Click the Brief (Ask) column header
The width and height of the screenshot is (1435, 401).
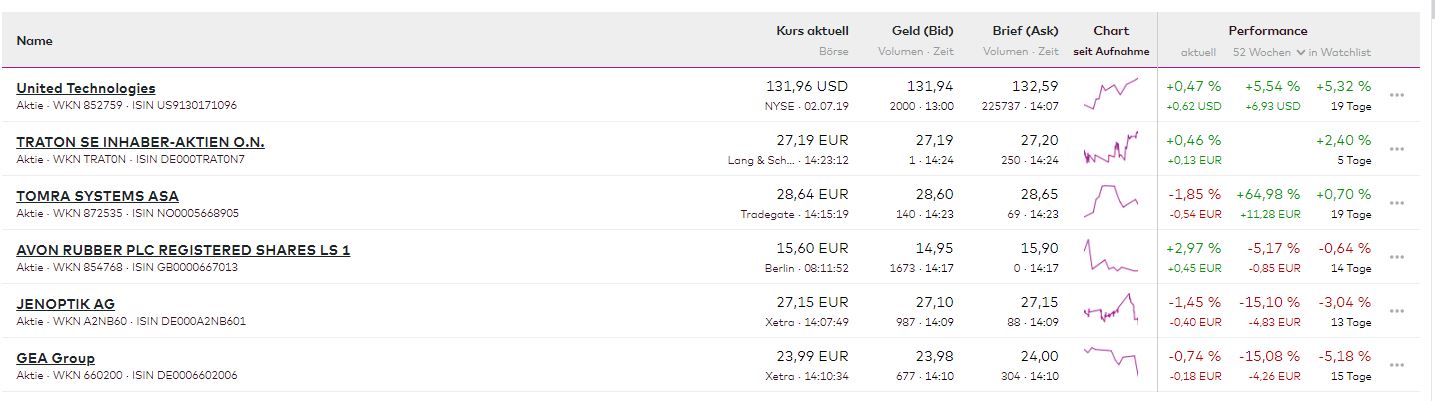point(1025,31)
